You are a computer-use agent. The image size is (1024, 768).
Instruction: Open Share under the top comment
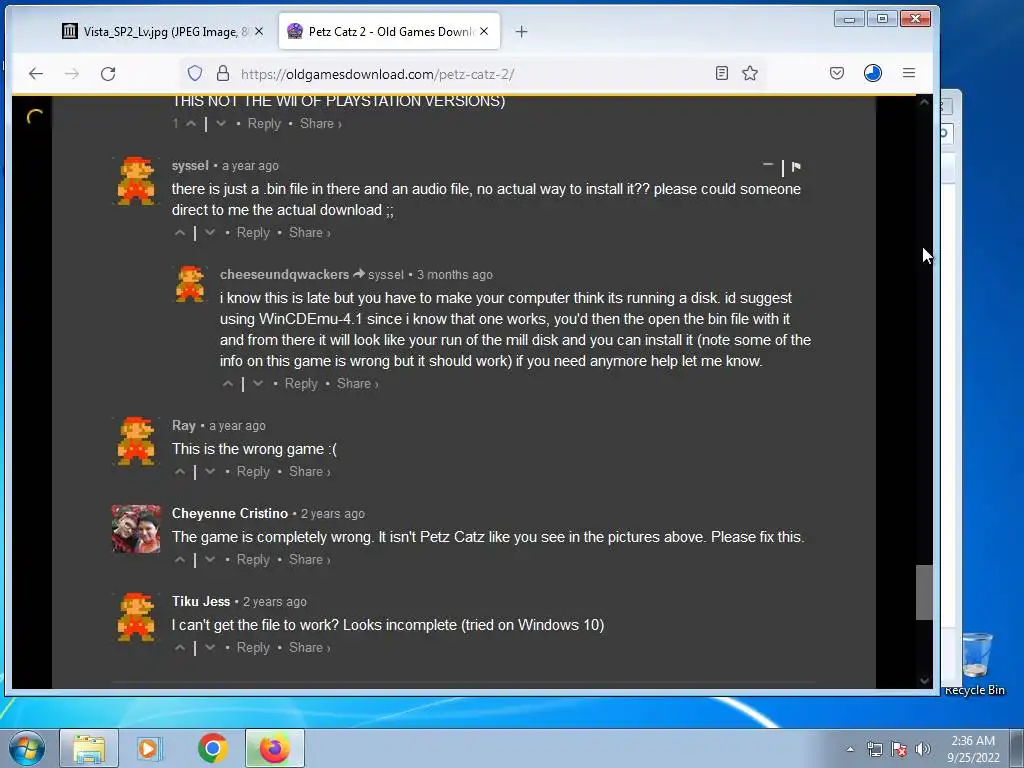[321, 123]
